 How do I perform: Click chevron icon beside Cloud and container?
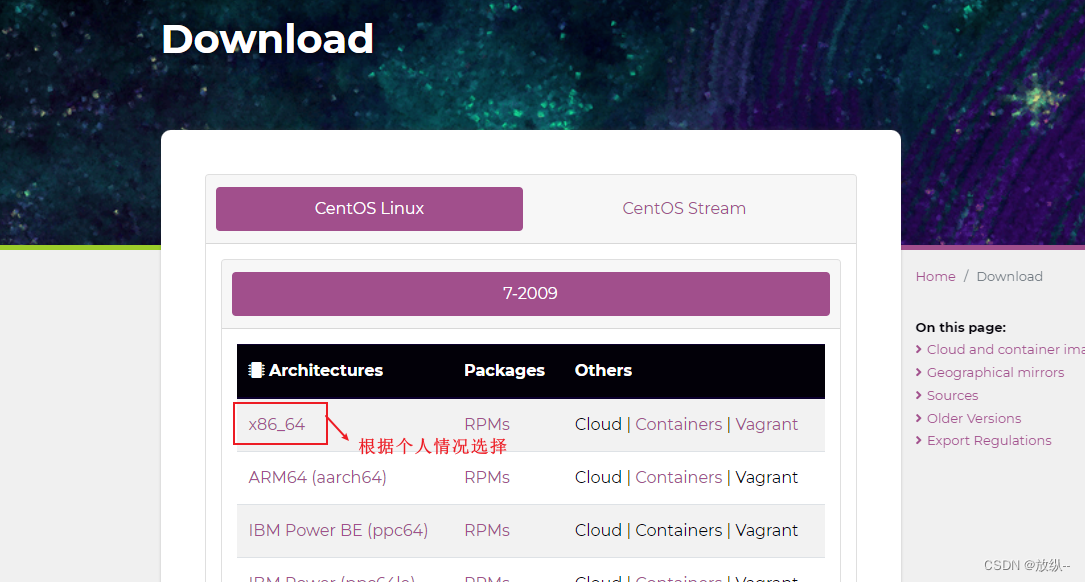[x=919, y=349]
